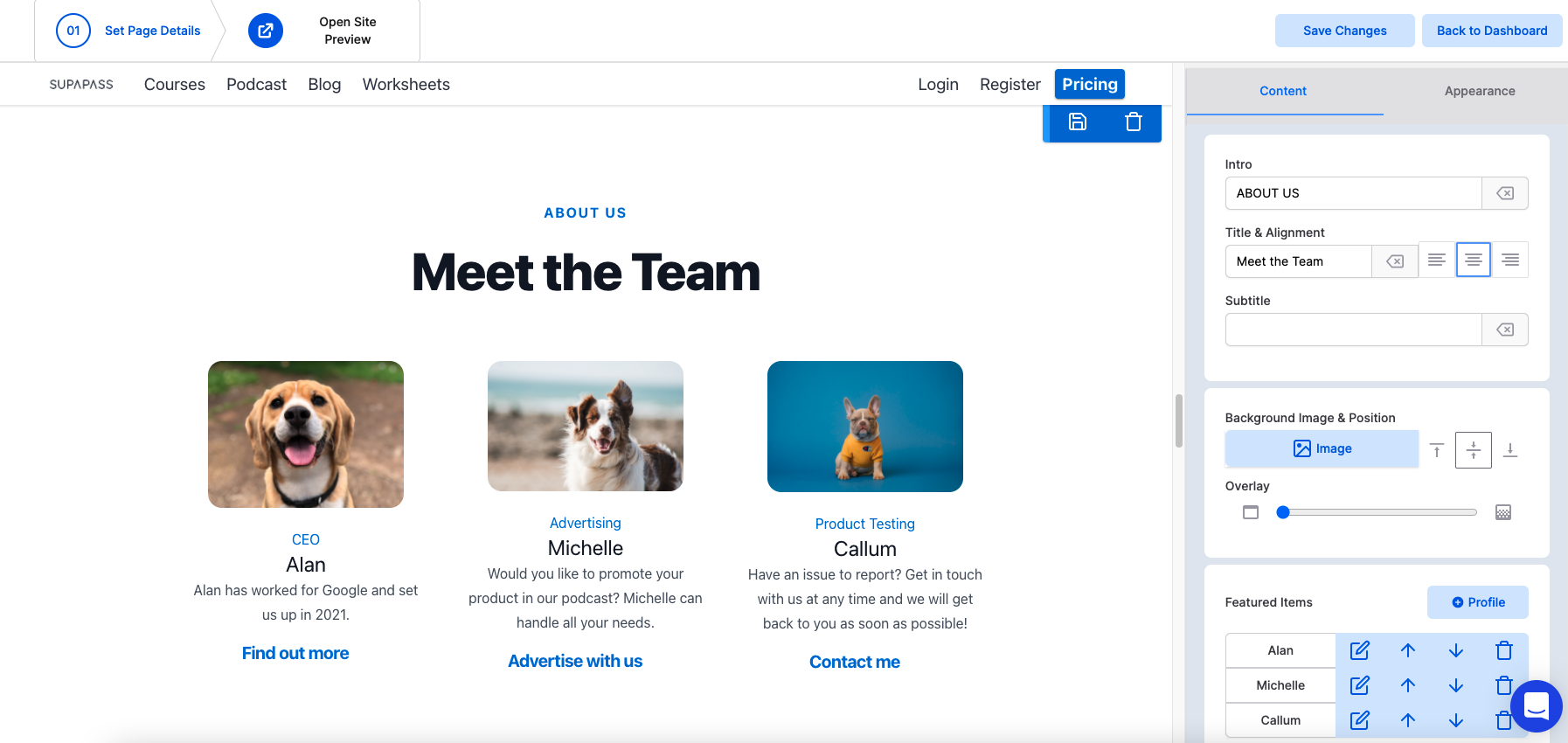
Task: Click the Find out more link
Action: click(295, 653)
